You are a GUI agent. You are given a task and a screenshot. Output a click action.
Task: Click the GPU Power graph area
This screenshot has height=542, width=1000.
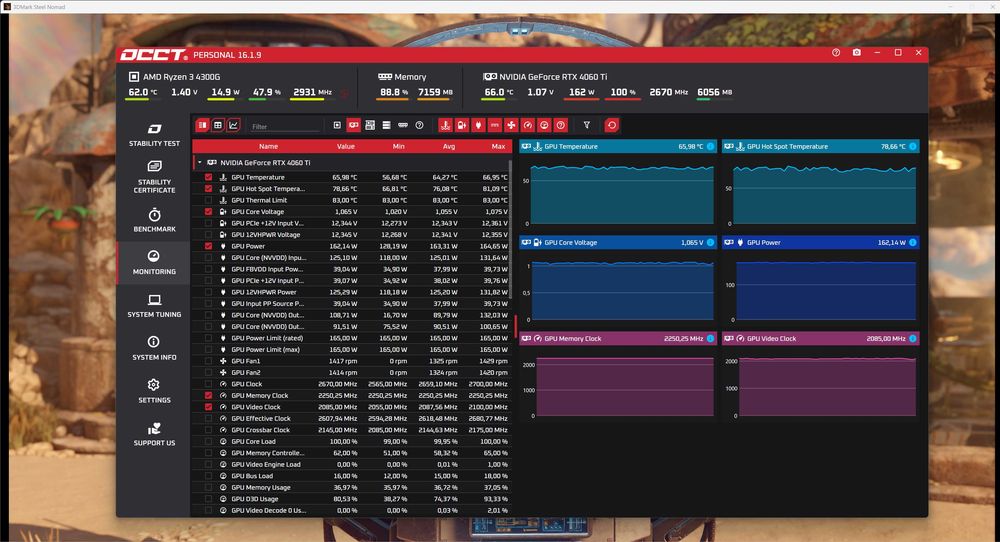(x=825, y=291)
